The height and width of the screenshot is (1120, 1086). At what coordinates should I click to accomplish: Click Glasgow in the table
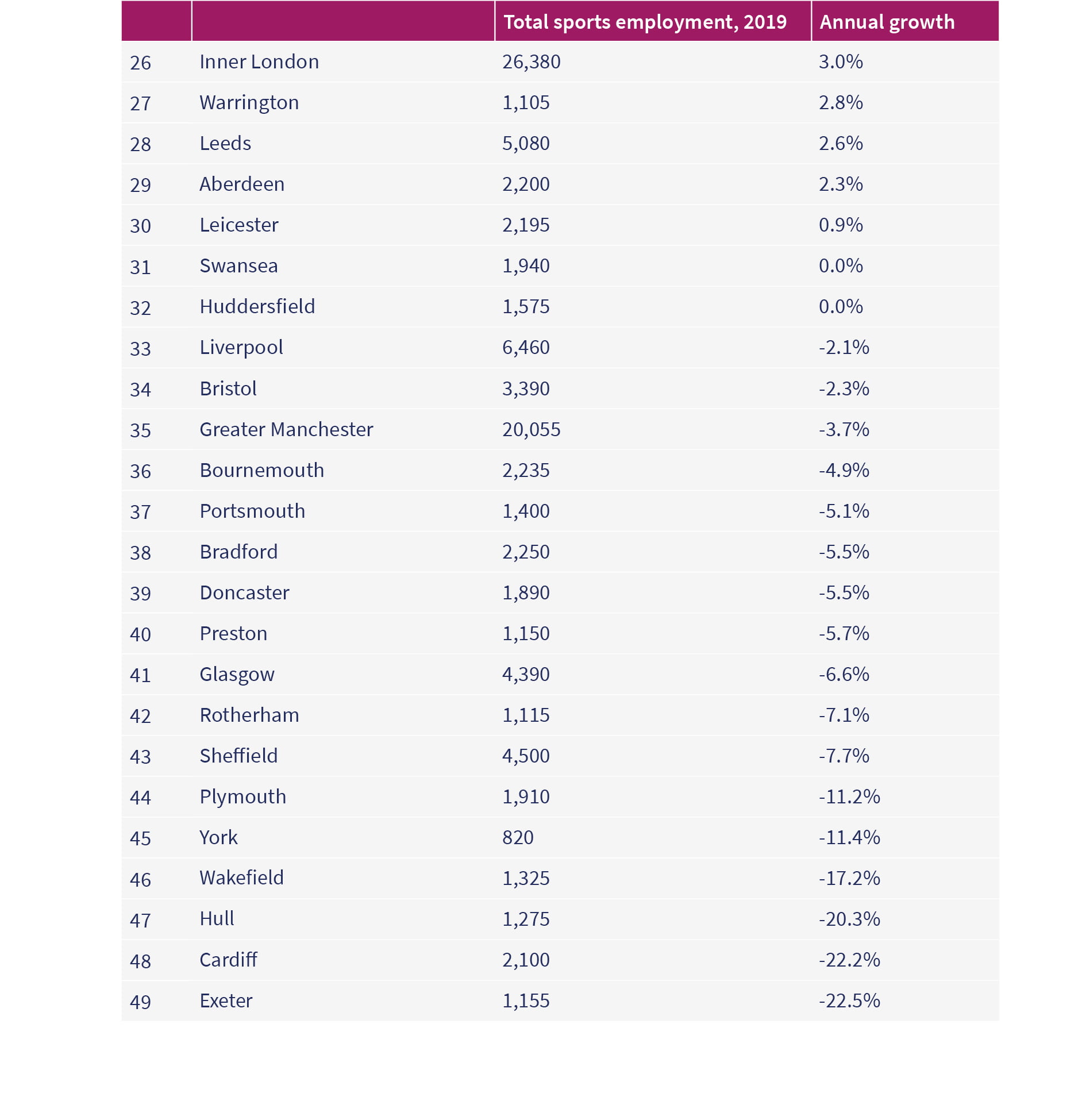click(237, 675)
